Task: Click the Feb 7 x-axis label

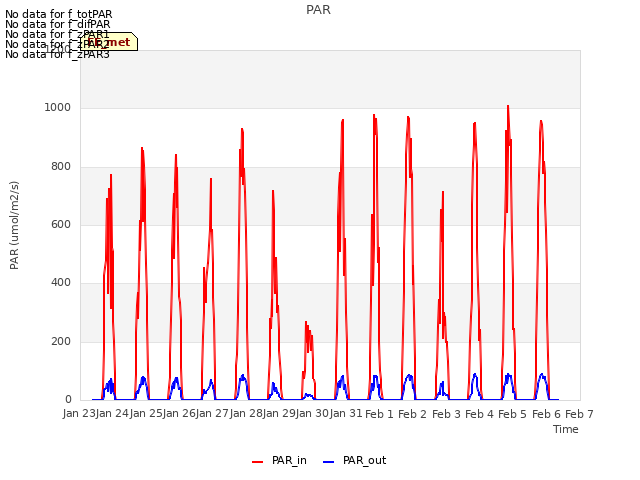Action: tap(579, 414)
